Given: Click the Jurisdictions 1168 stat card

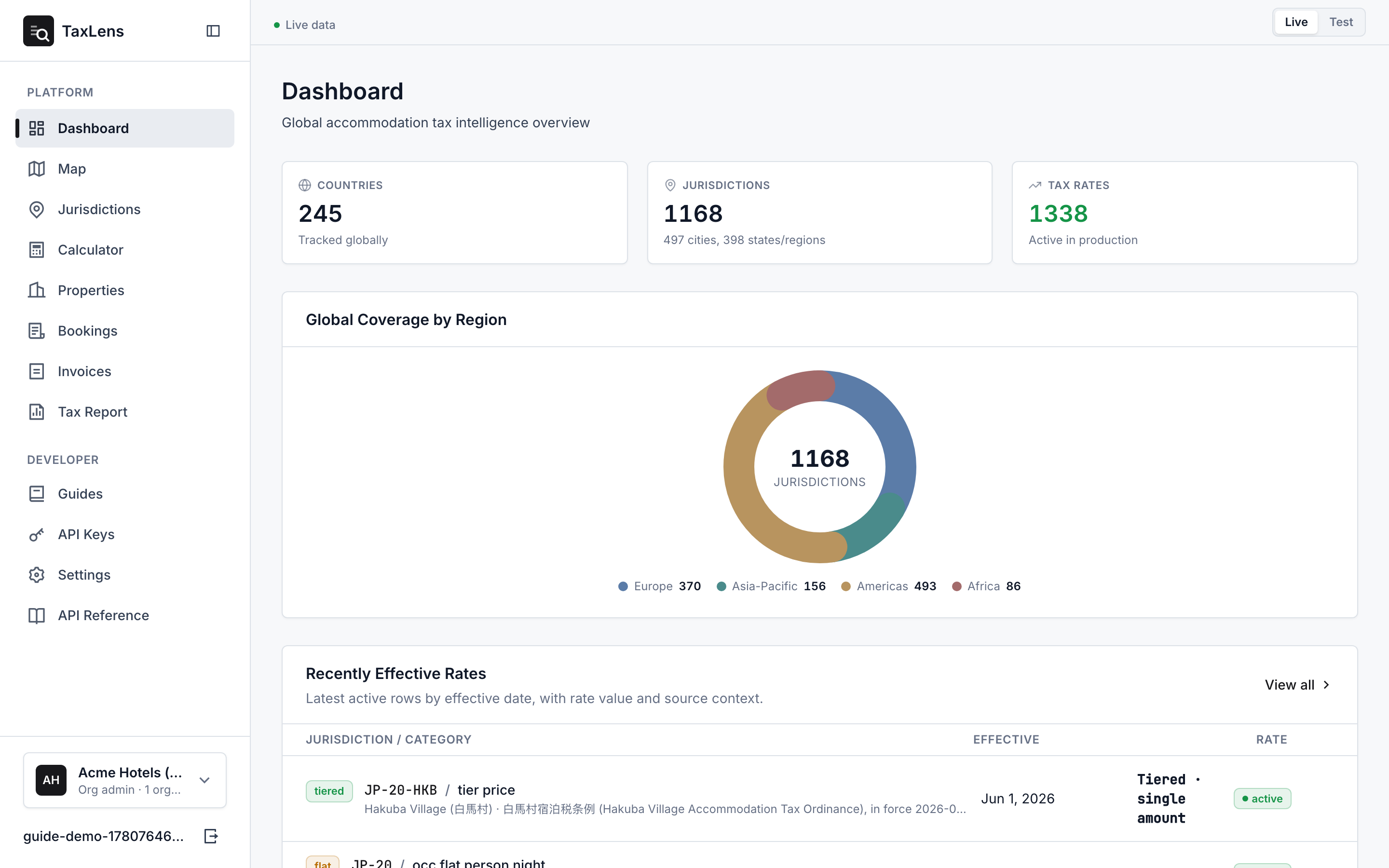Looking at the screenshot, I should pyautogui.click(x=819, y=212).
